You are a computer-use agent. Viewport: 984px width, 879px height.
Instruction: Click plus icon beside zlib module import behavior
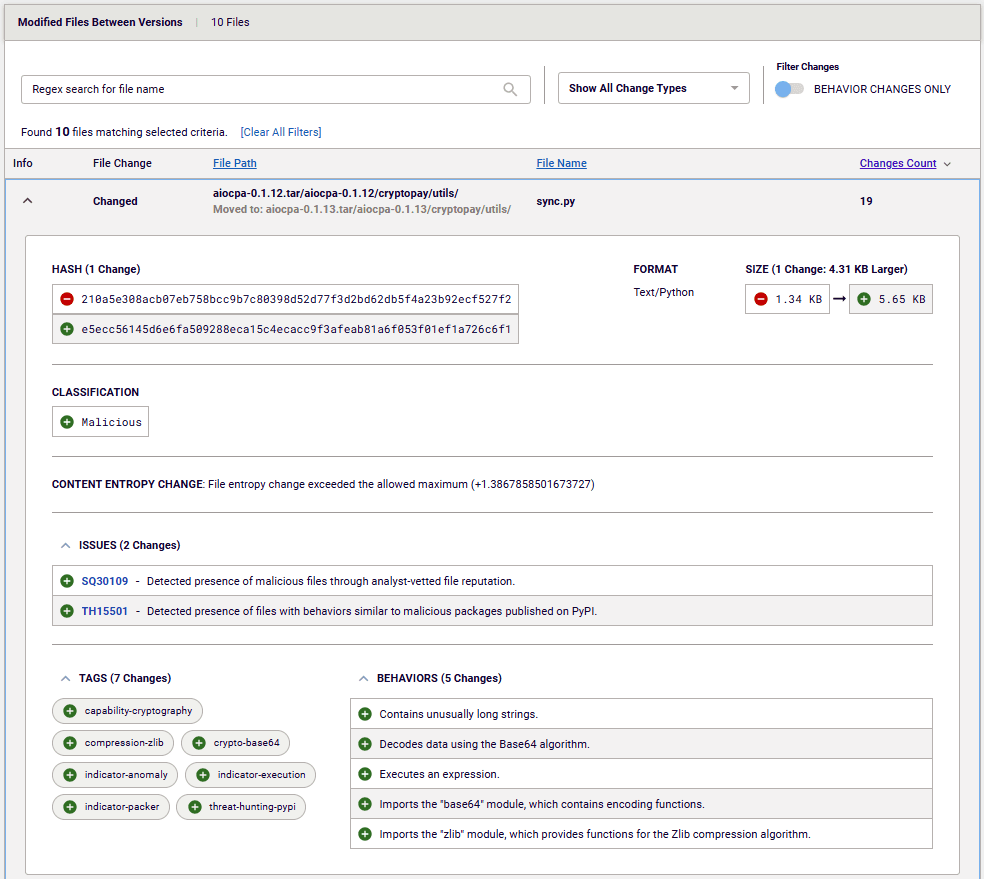(x=365, y=834)
